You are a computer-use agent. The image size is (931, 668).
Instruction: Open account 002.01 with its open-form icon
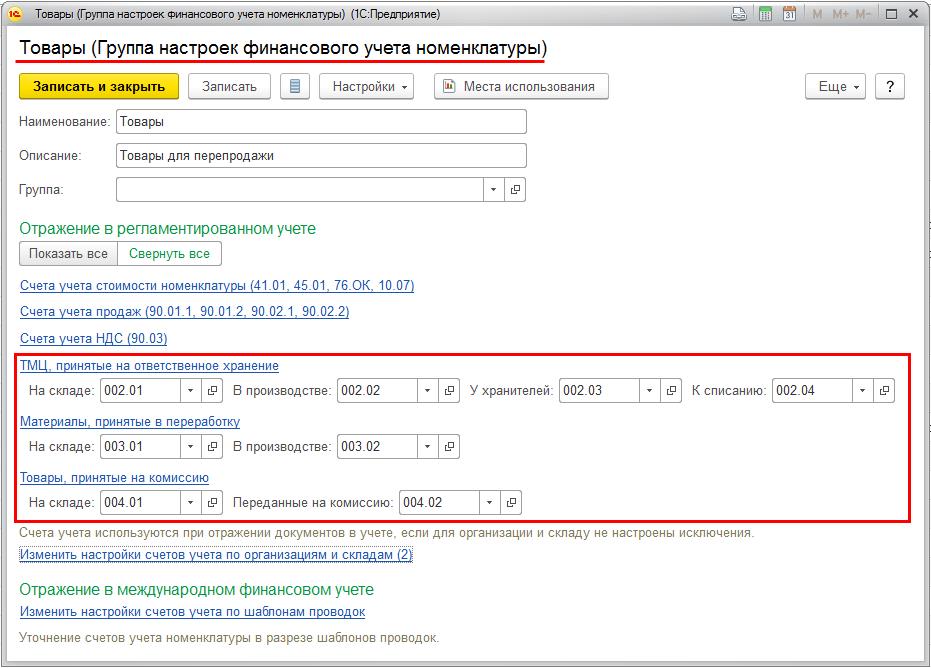coord(212,390)
